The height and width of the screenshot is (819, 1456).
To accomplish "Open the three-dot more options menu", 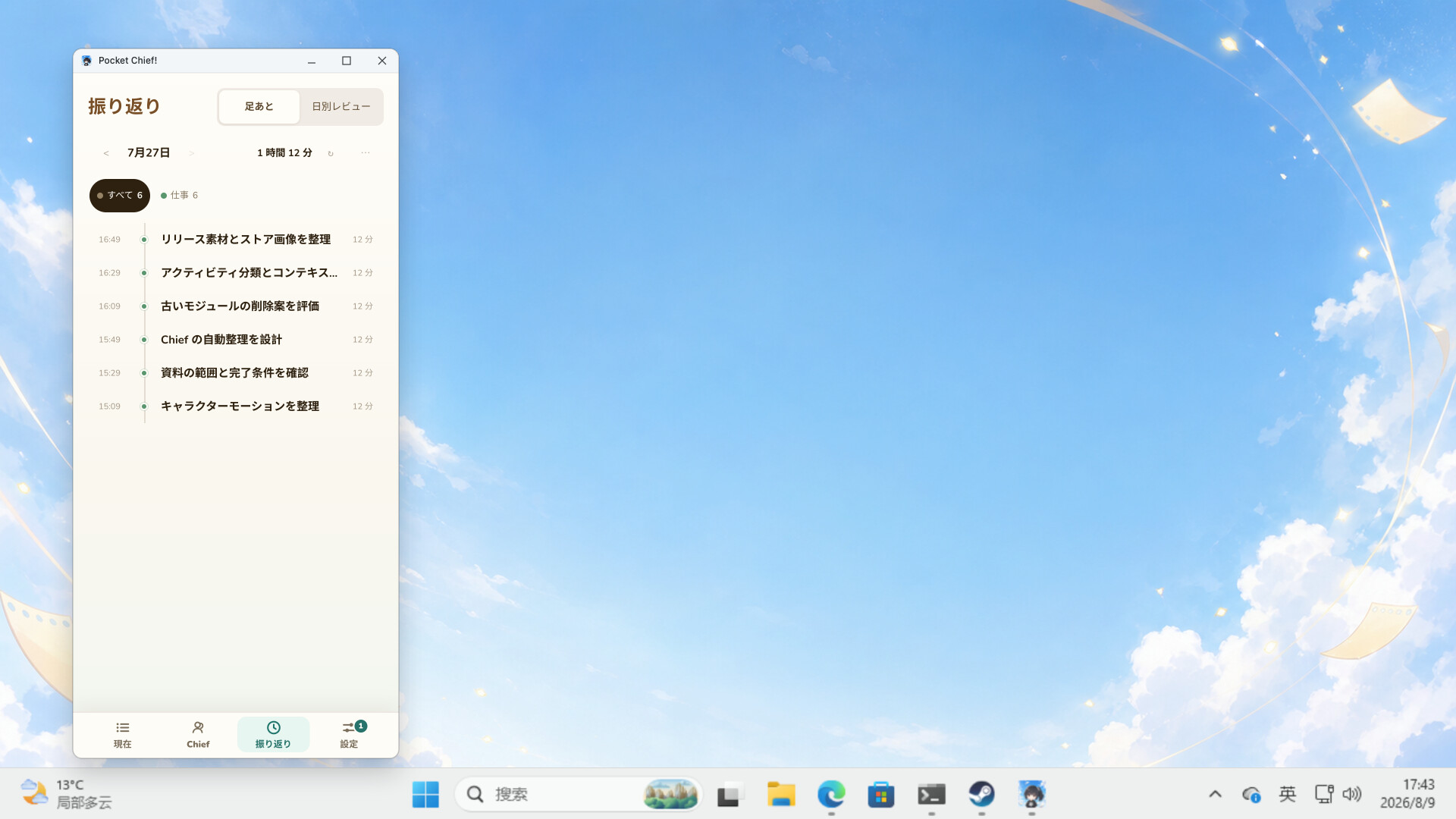I will coord(366,153).
